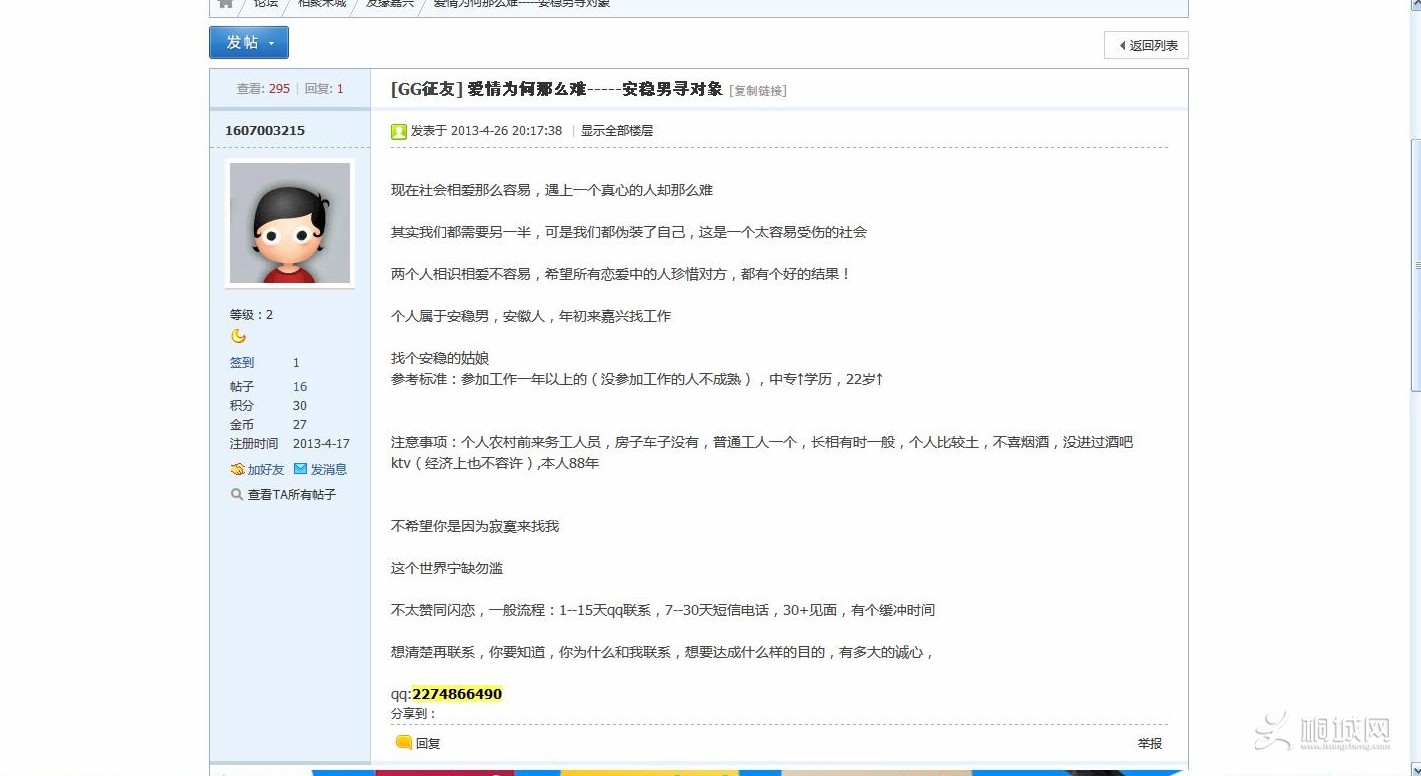Click the 友缘嘉兴 breadcrumb item
Viewport: 1421px width, 776px height.
(x=389, y=4)
